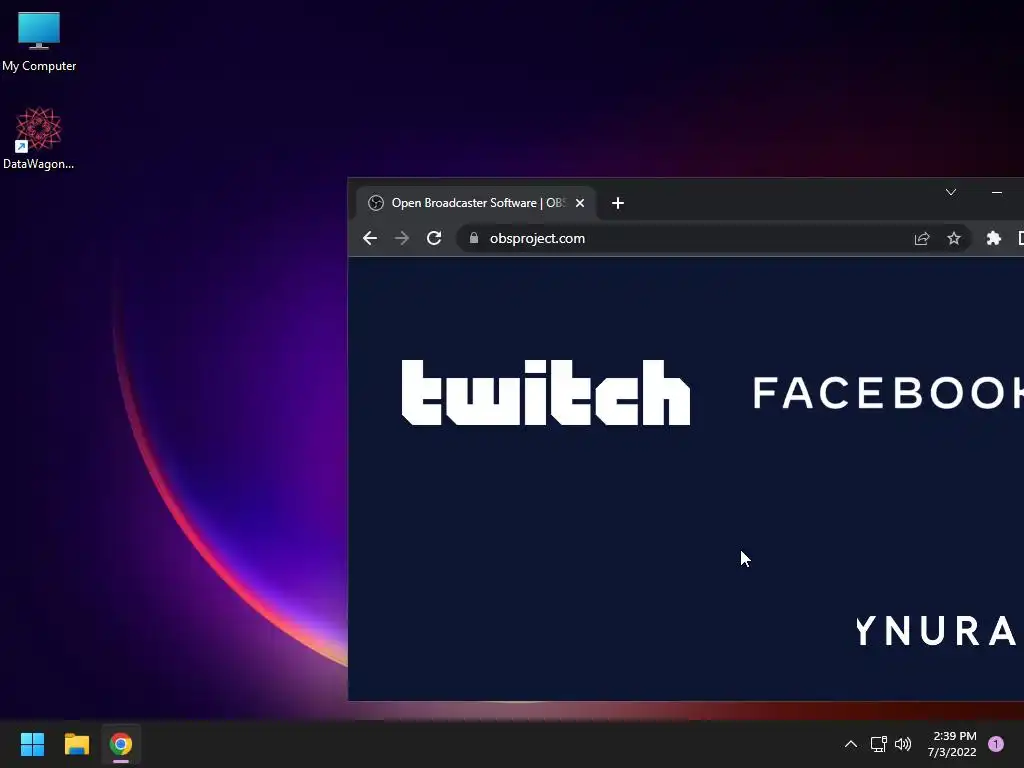Viewport: 1024px width, 768px height.
Task: Open the Chrome tab search chevron
Action: (x=951, y=192)
